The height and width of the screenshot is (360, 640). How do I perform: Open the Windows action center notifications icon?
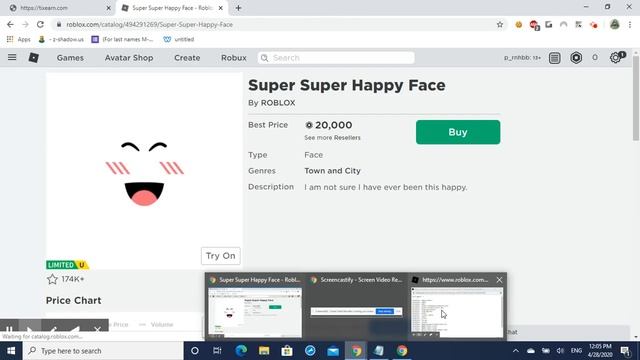(625, 351)
